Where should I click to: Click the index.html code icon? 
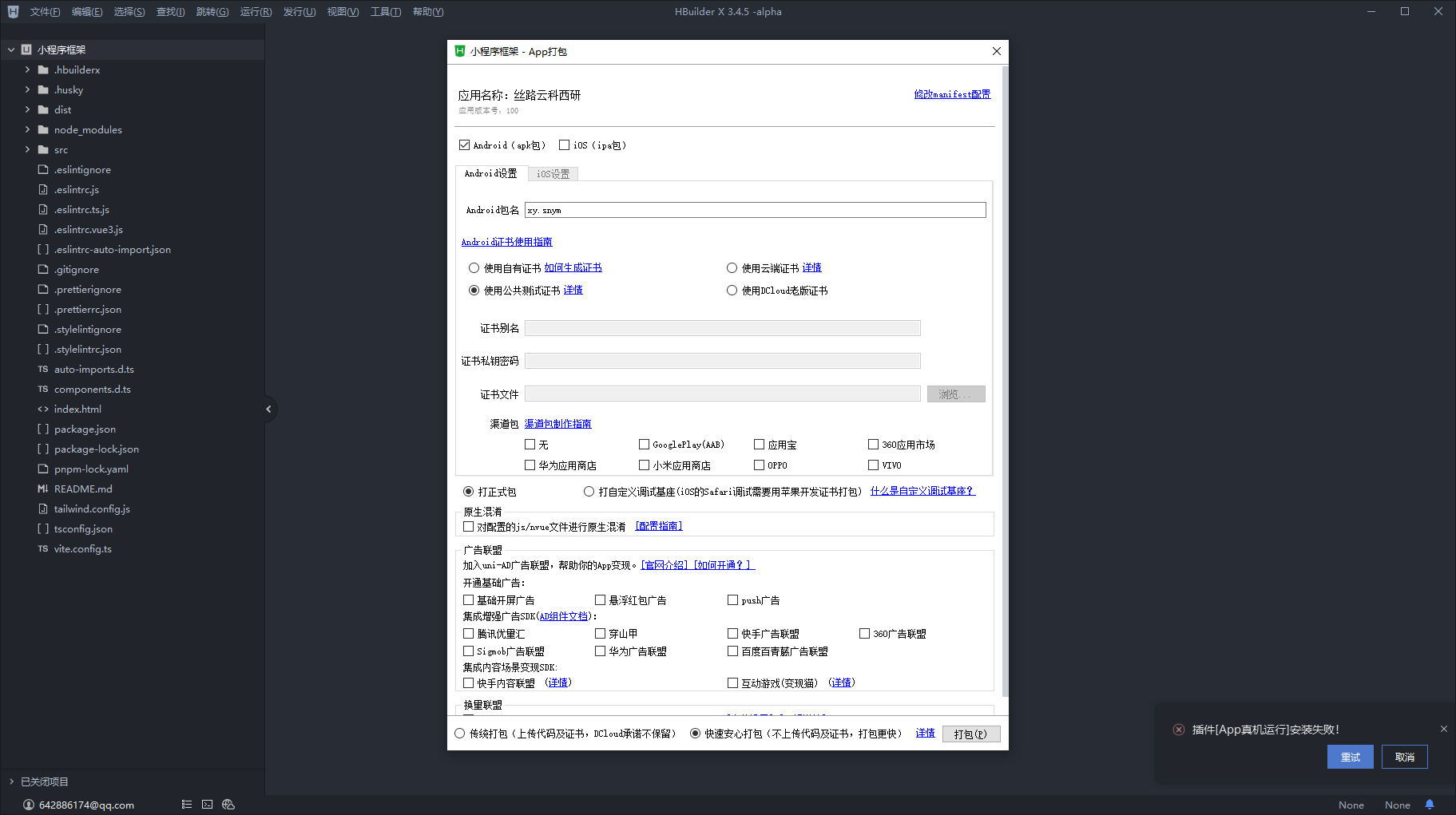pos(43,409)
